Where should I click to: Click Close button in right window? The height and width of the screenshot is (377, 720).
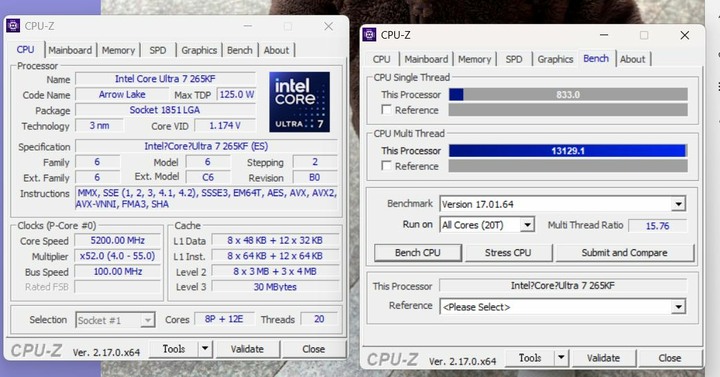coord(669,358)
